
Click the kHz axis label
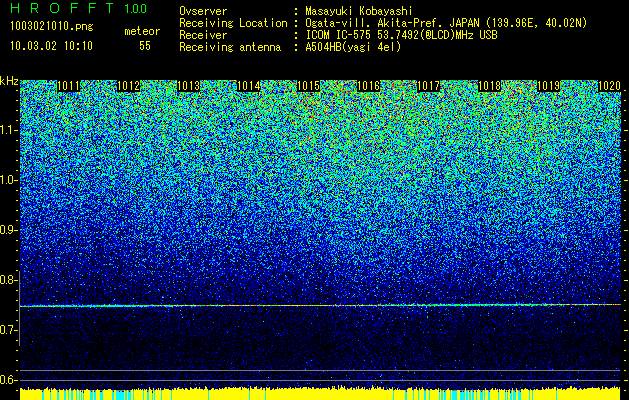point(9,81)
